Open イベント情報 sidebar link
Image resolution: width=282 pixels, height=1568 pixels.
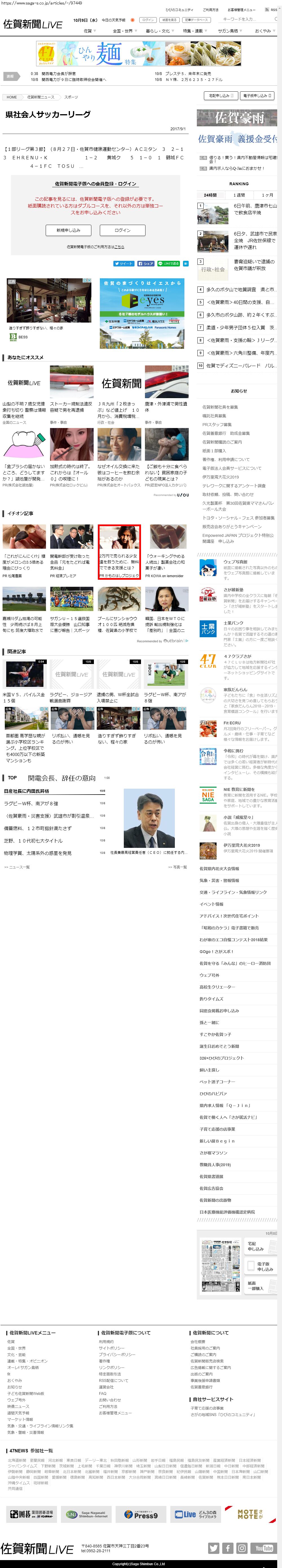point(211,904)
